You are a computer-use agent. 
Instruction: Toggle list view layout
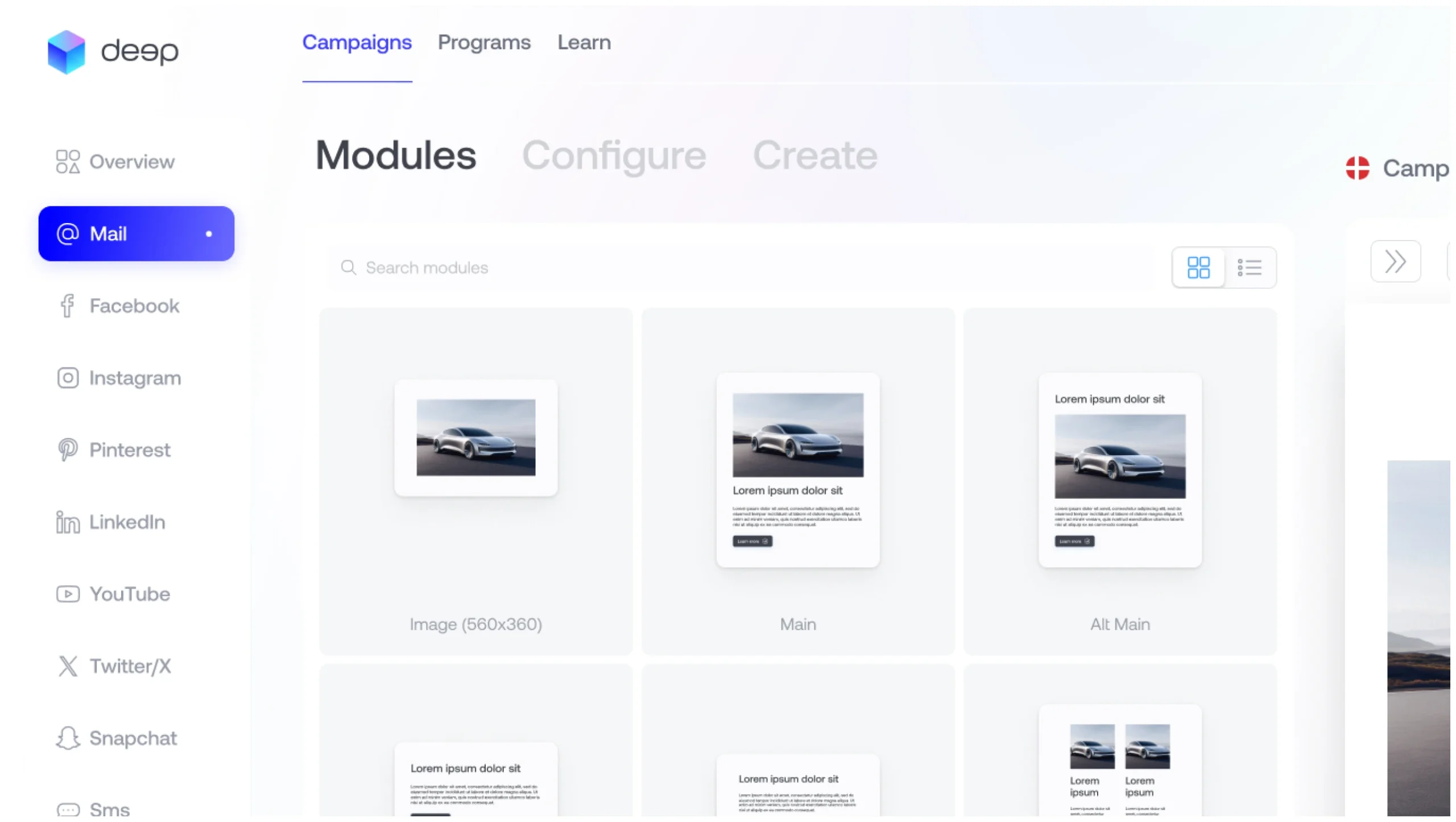pos(1249,267)
